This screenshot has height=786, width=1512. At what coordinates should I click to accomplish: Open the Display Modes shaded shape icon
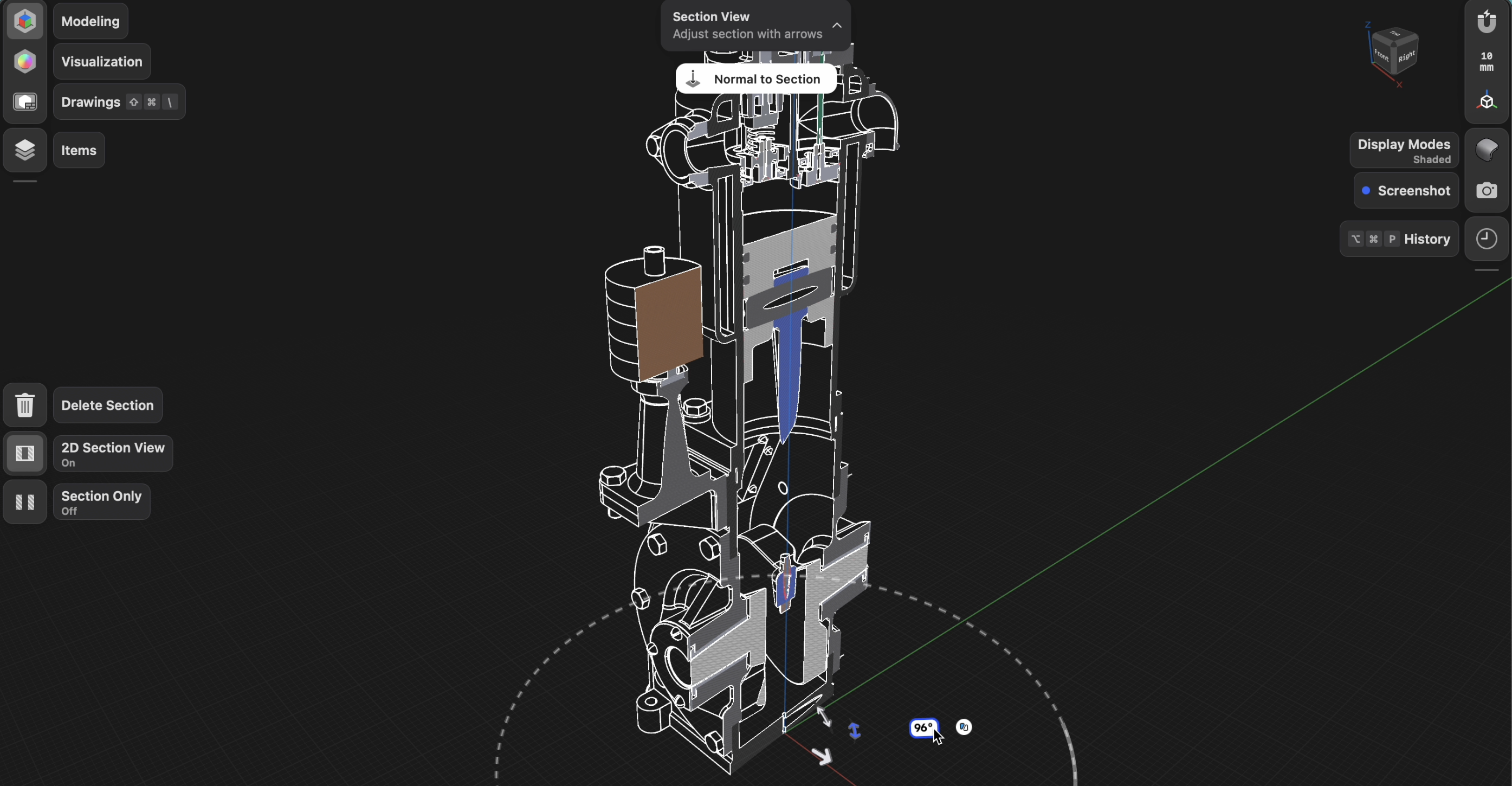[1486, 150]
